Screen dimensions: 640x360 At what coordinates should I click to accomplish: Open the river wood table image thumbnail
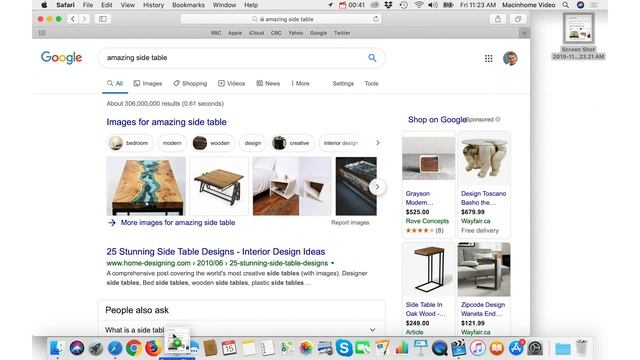tap(146, 186)
